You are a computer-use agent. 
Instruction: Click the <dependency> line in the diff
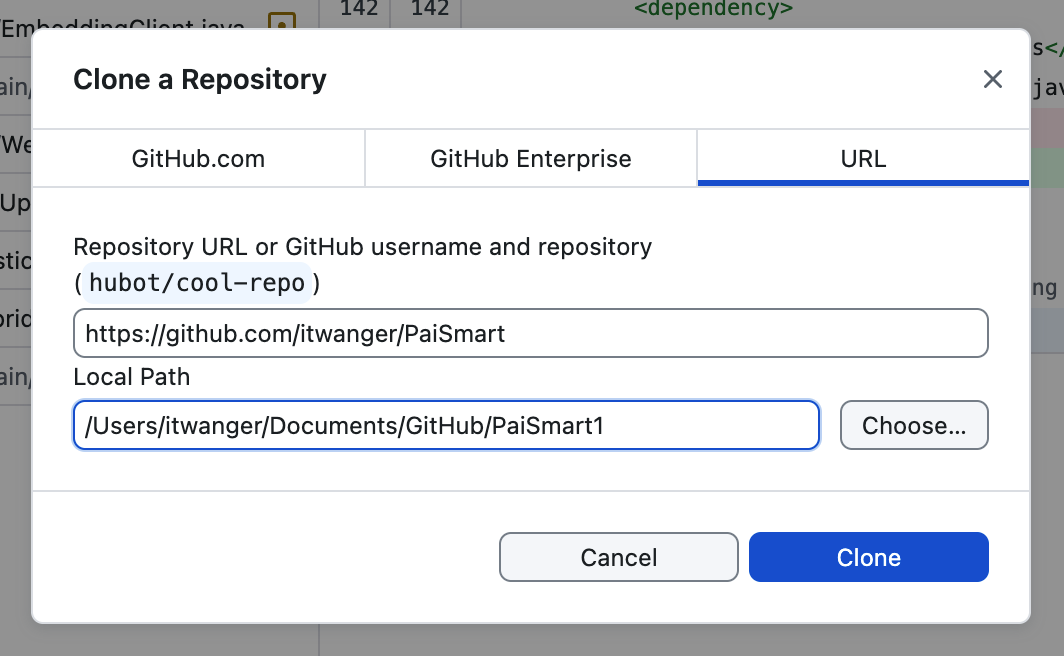(x=713, y=10)
